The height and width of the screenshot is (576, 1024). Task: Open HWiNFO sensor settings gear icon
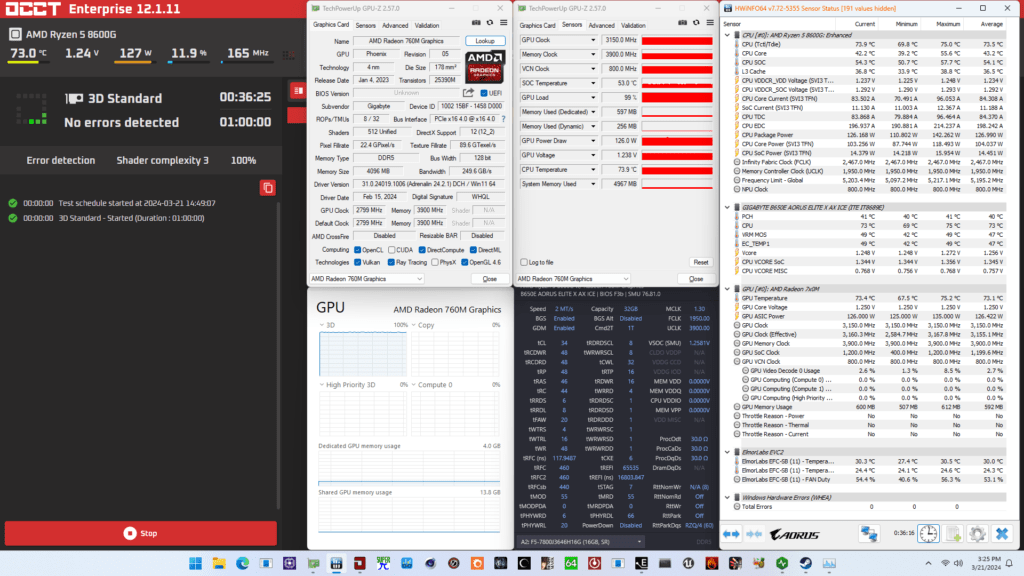click(x=977, y=534)
